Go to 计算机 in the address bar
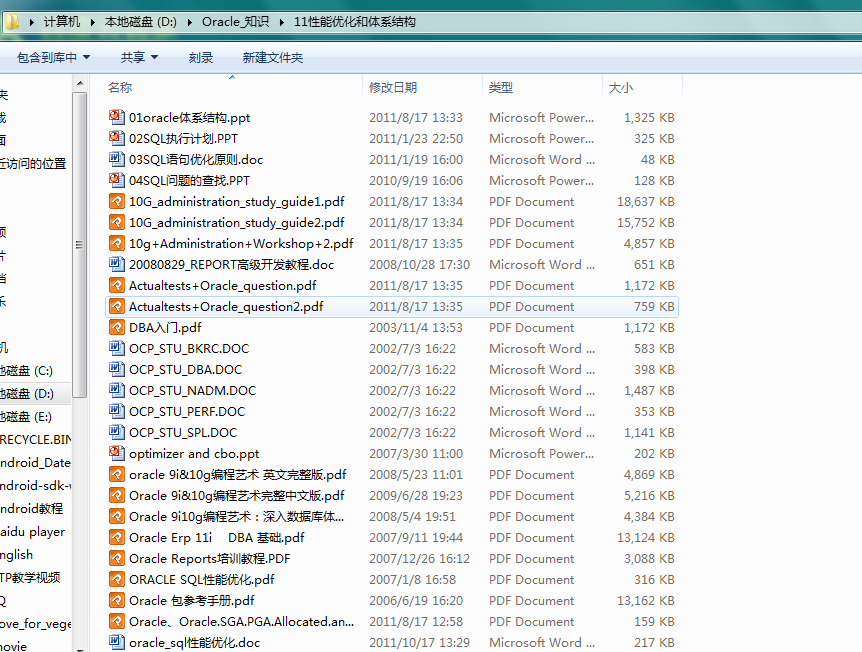 62,22
